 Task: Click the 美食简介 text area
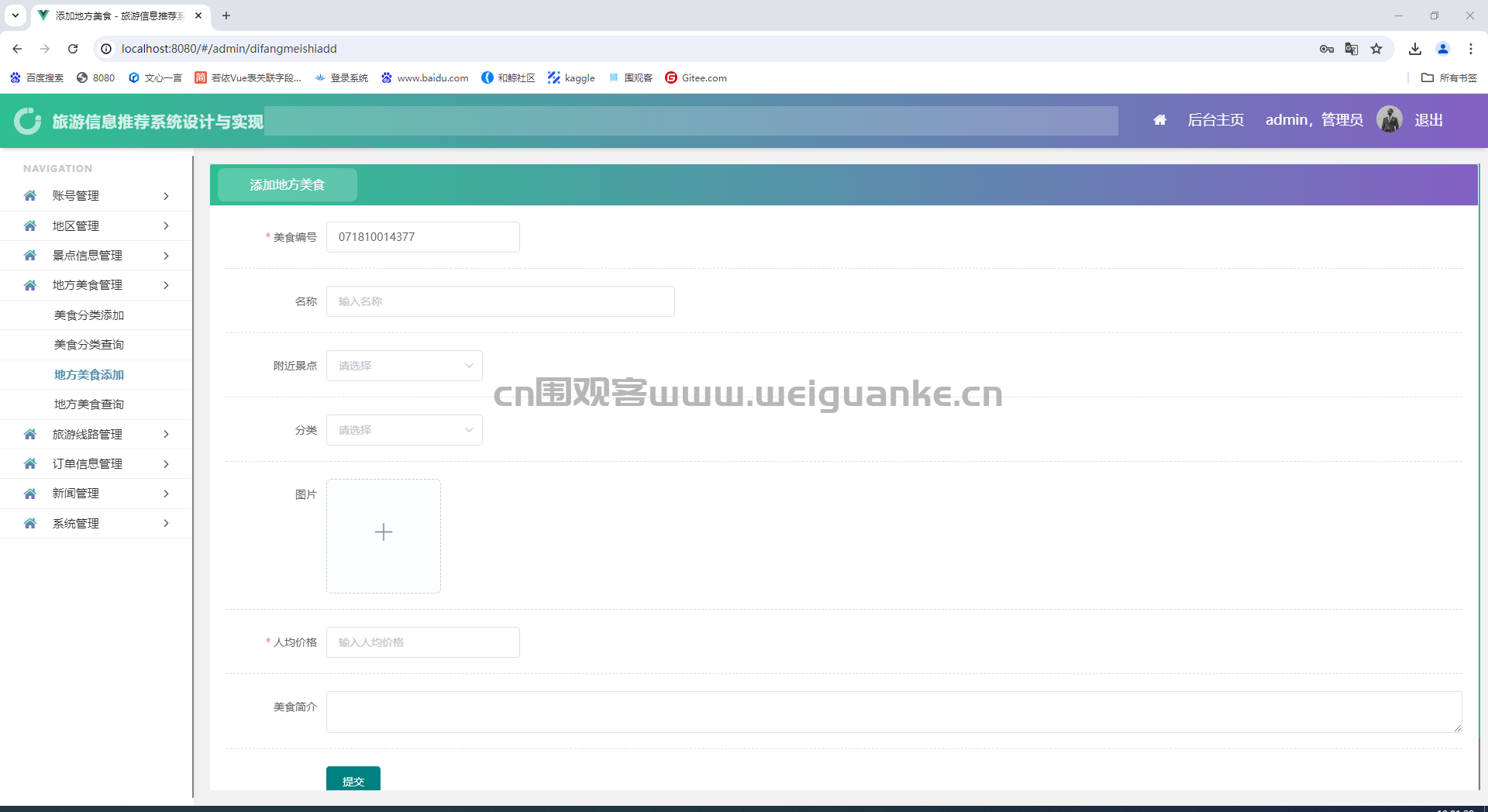[894, 712]
